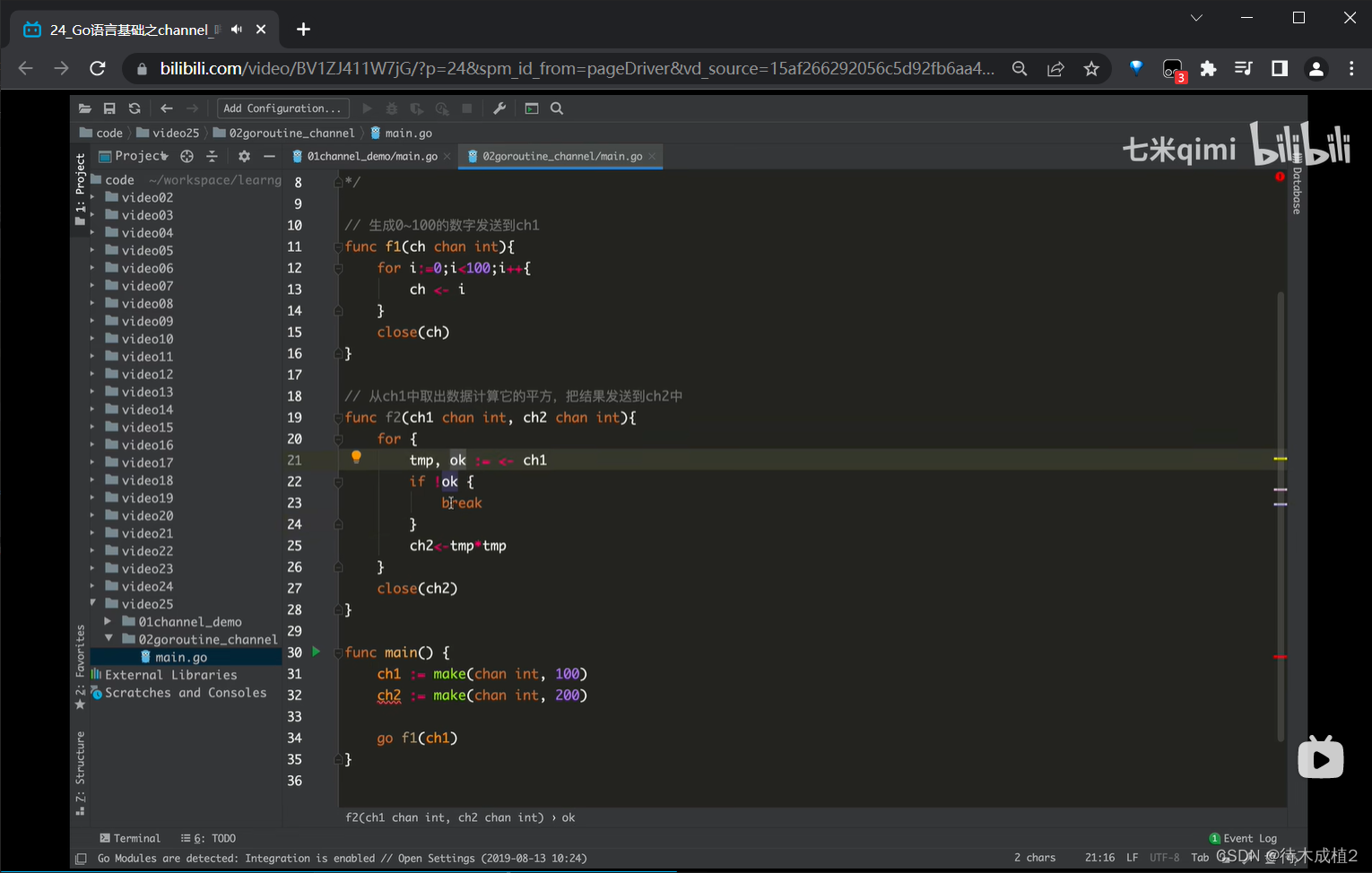Go back in browser history
The image size is (1372, 873).
click(25, 68)
